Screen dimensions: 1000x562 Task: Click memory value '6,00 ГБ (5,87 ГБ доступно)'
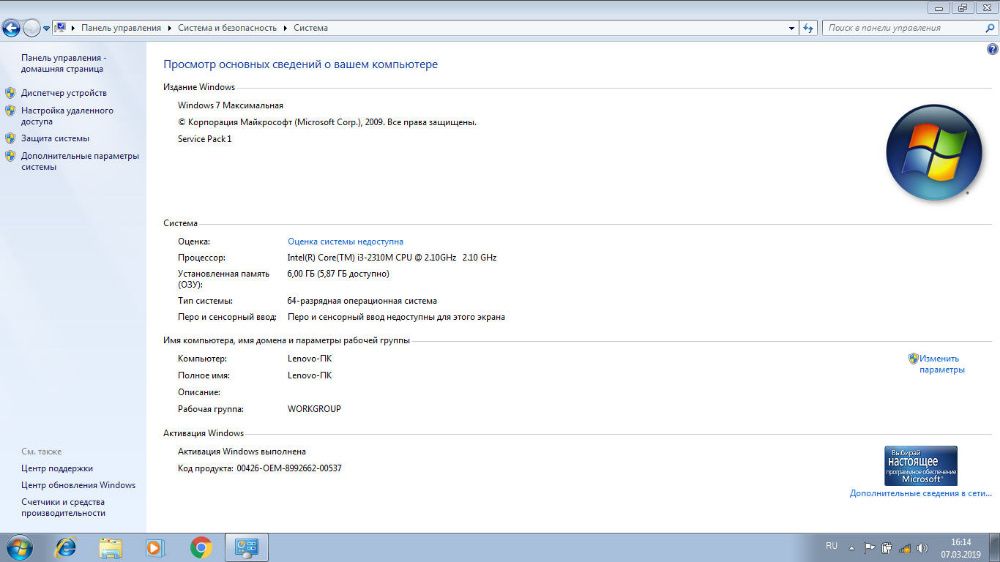point(338,274)
